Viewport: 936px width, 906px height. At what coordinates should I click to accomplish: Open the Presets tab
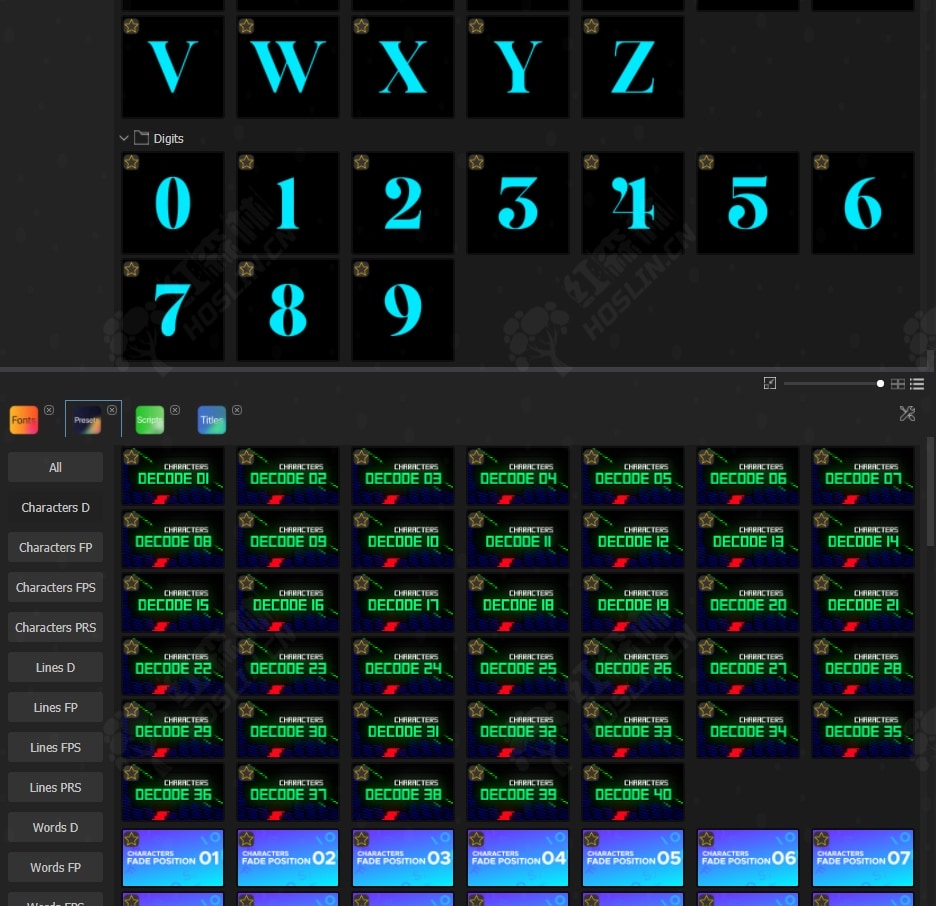tap(87, 420)
